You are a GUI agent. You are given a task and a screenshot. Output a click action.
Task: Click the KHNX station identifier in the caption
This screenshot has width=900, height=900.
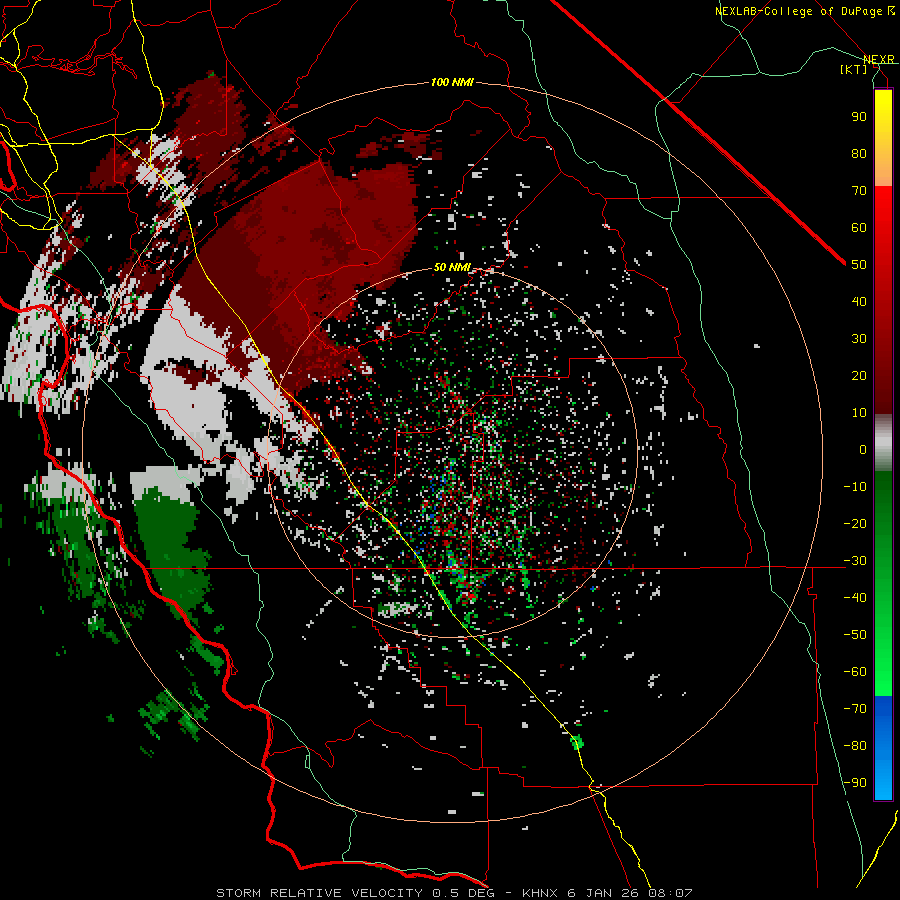(540, 893)
